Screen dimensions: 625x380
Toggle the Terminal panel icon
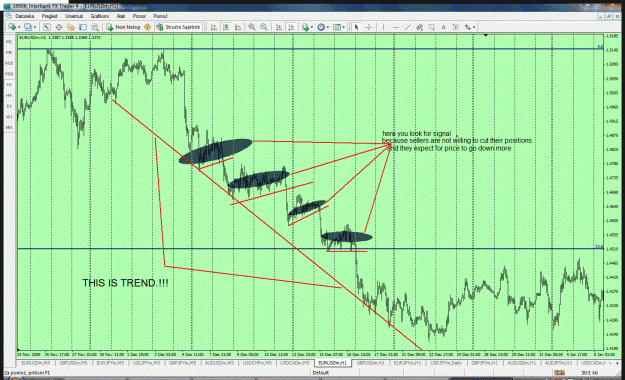click(83, 27)
